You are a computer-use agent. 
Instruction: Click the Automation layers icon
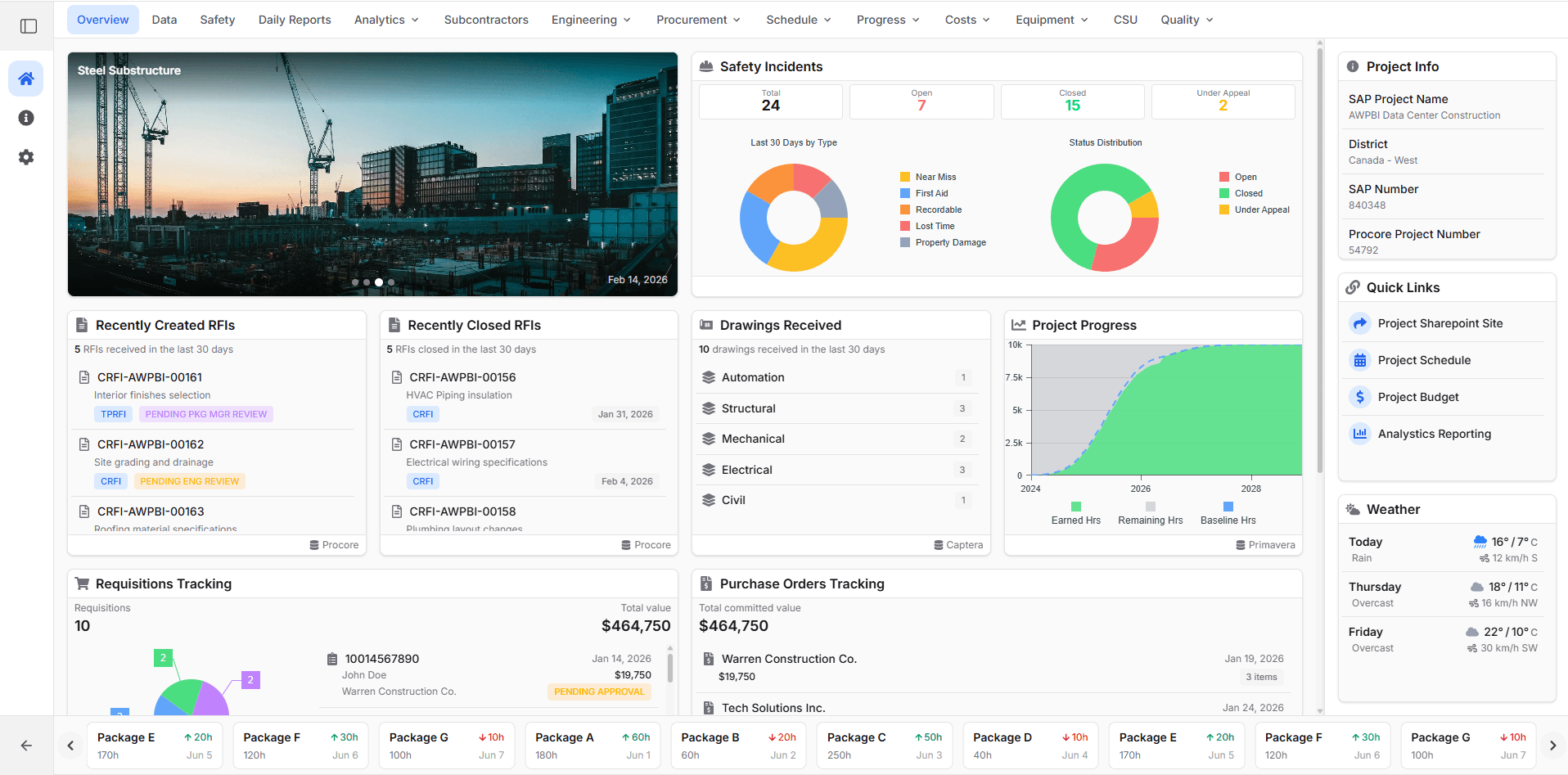tap(709, 377)
